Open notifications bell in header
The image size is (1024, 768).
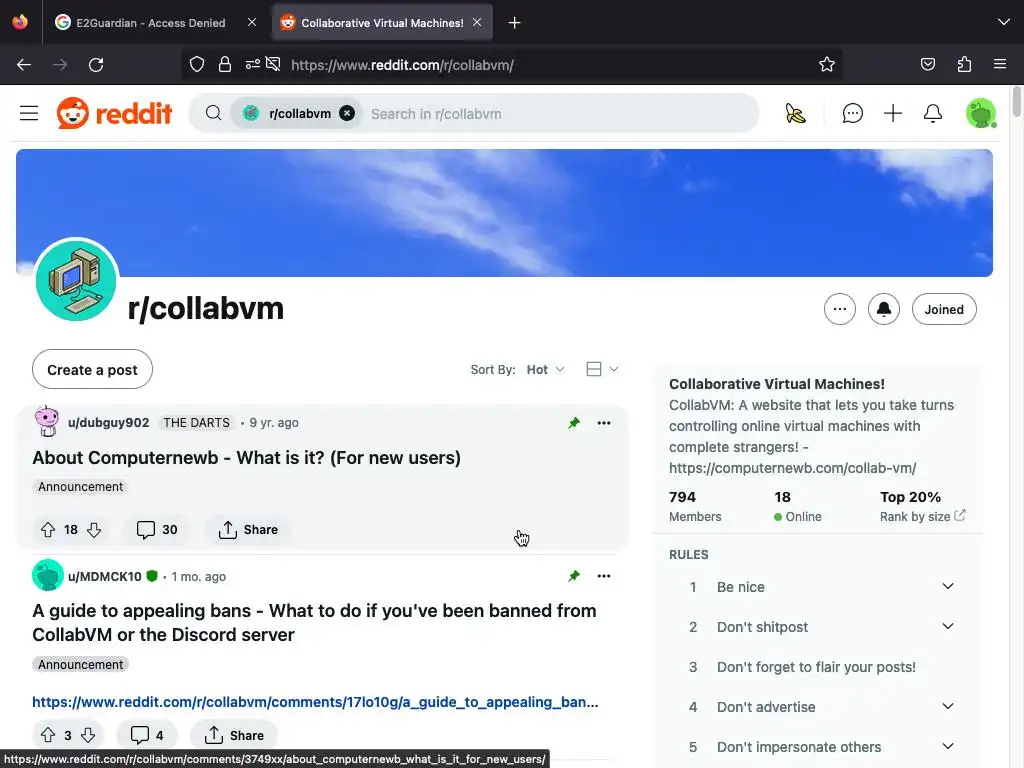coord(933,114)
